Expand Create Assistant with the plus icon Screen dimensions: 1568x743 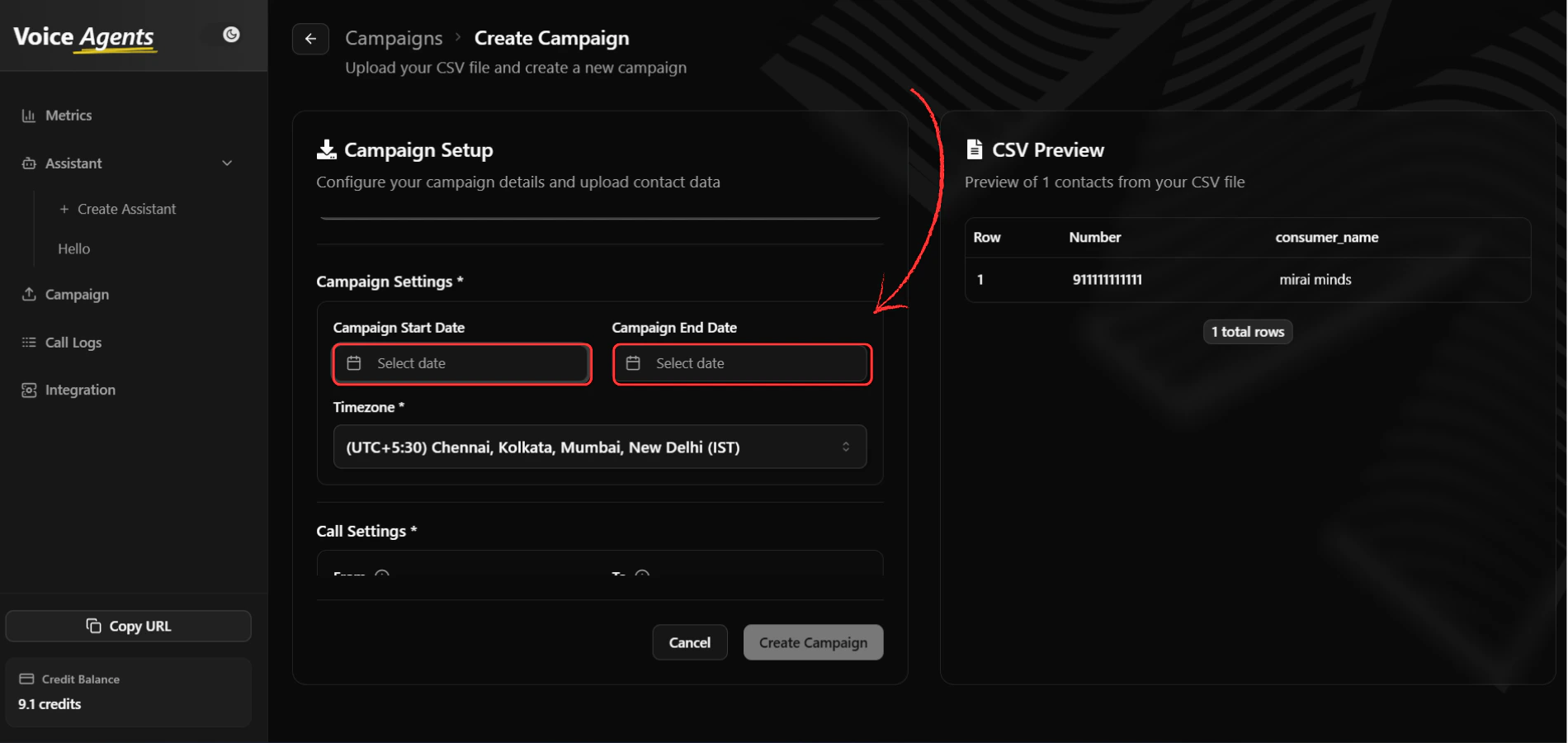(x=65, y=209)
